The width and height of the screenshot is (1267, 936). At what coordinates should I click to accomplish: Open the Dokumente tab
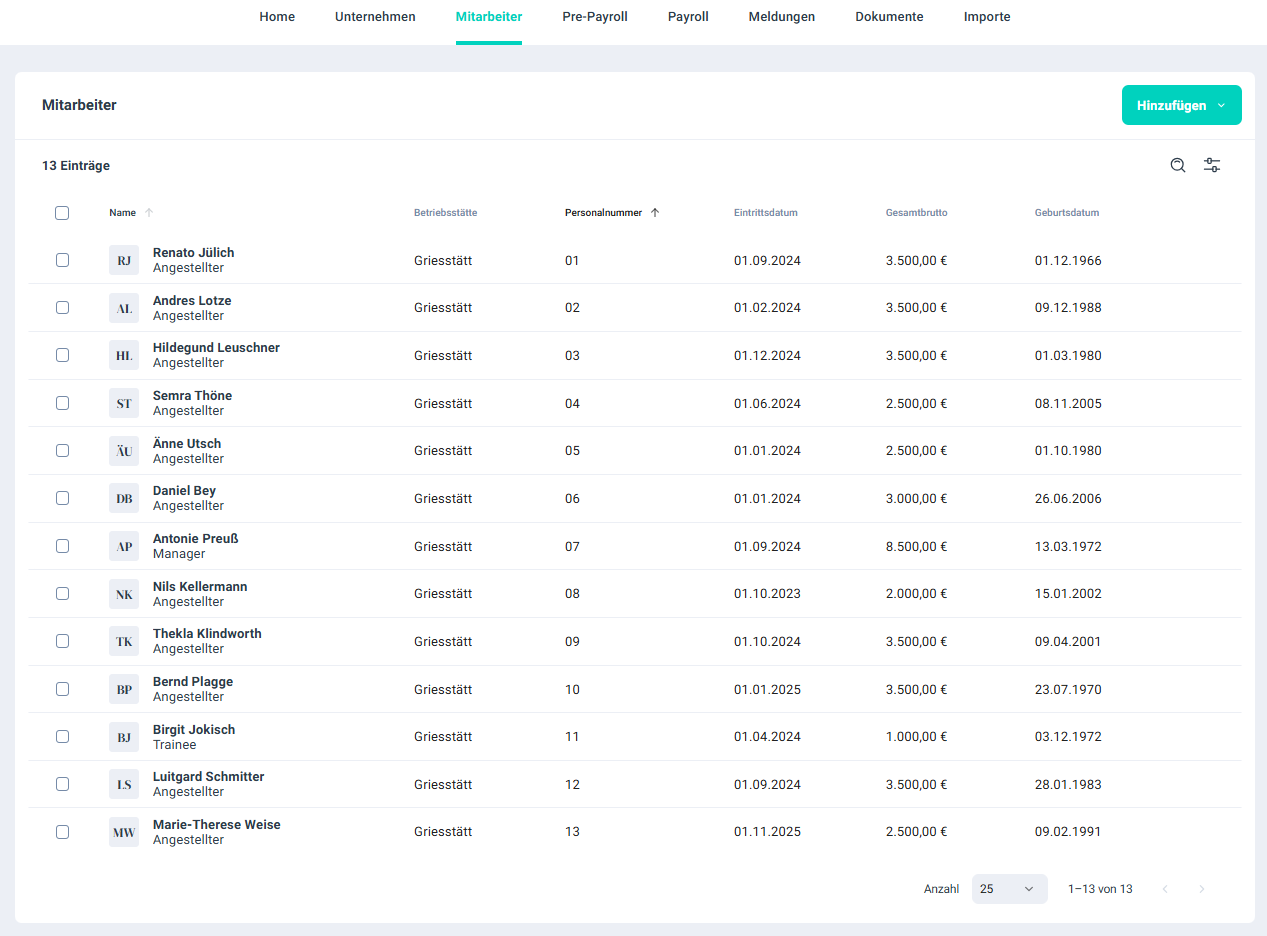pos(889,17)
